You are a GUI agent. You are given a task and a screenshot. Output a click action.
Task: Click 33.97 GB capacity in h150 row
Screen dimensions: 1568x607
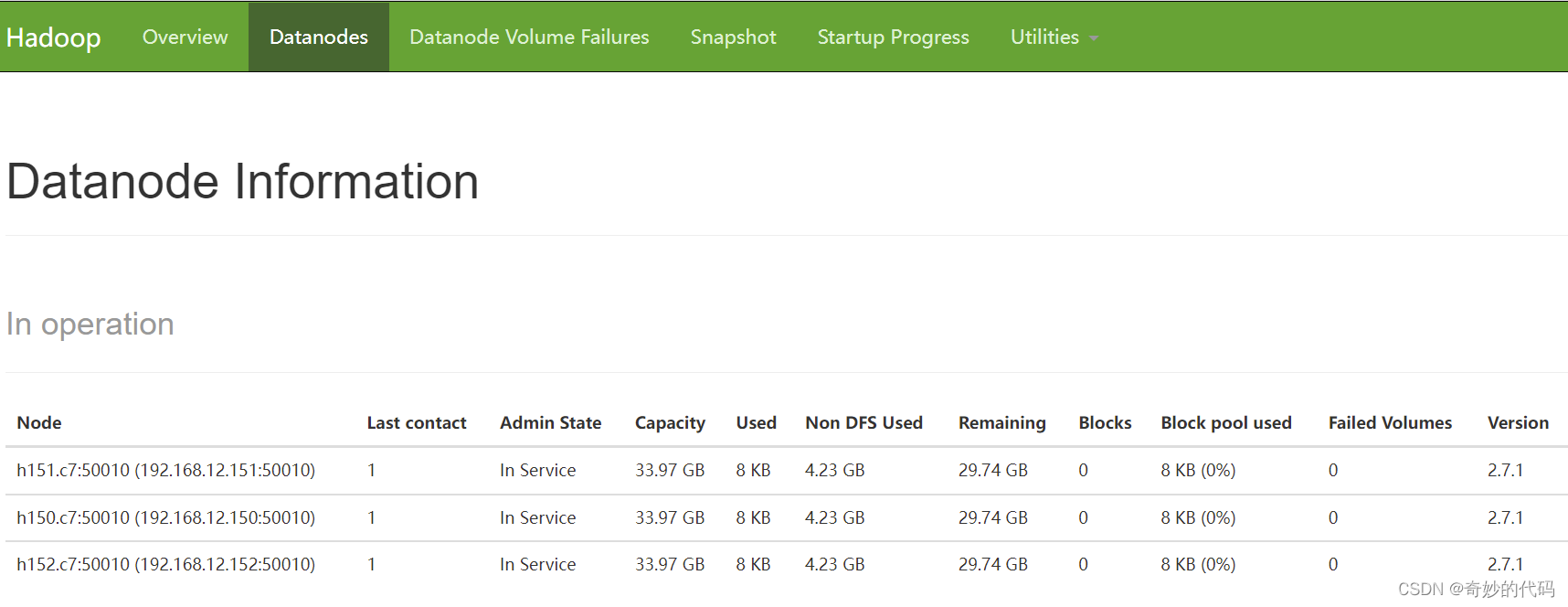click(x=670, y=517)
